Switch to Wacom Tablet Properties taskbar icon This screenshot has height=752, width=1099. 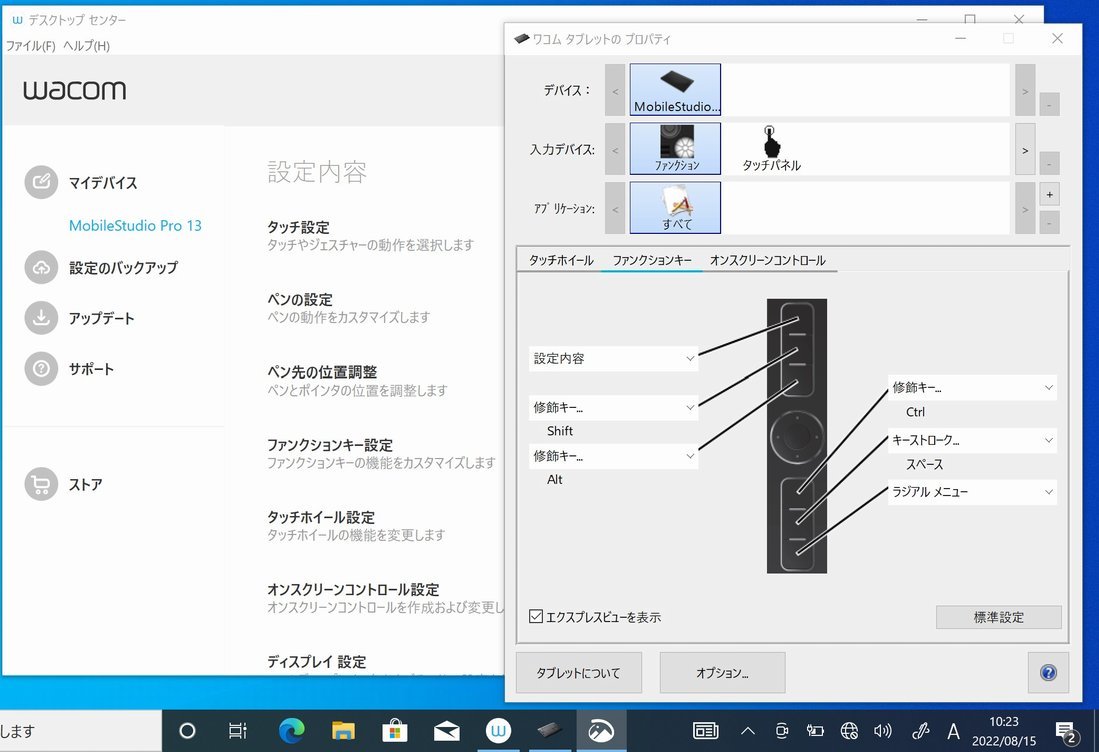click(x=550, y=731)
